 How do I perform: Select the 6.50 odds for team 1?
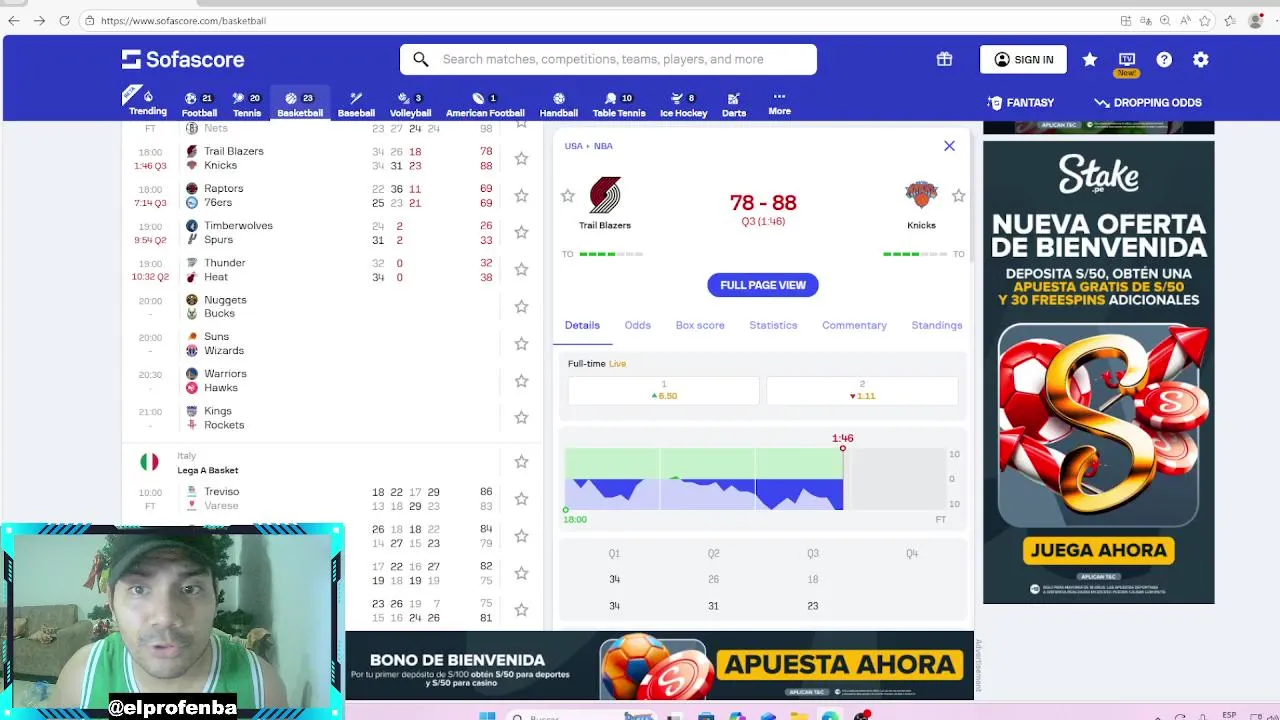[x=664, y=390]
